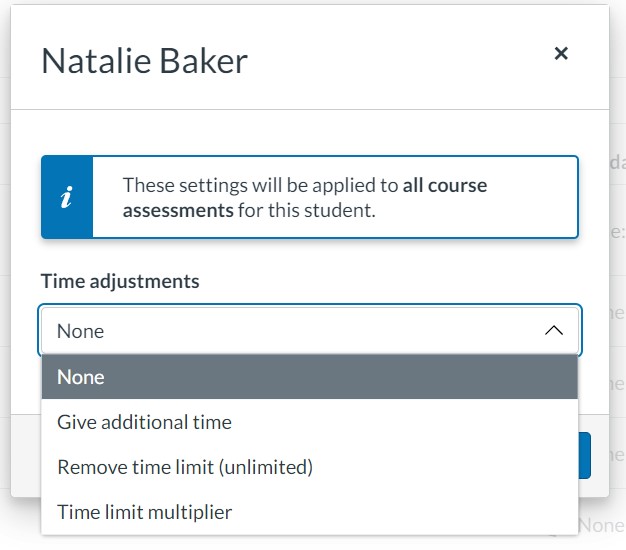Click the None value shown in combo box

tap(81, 331)
